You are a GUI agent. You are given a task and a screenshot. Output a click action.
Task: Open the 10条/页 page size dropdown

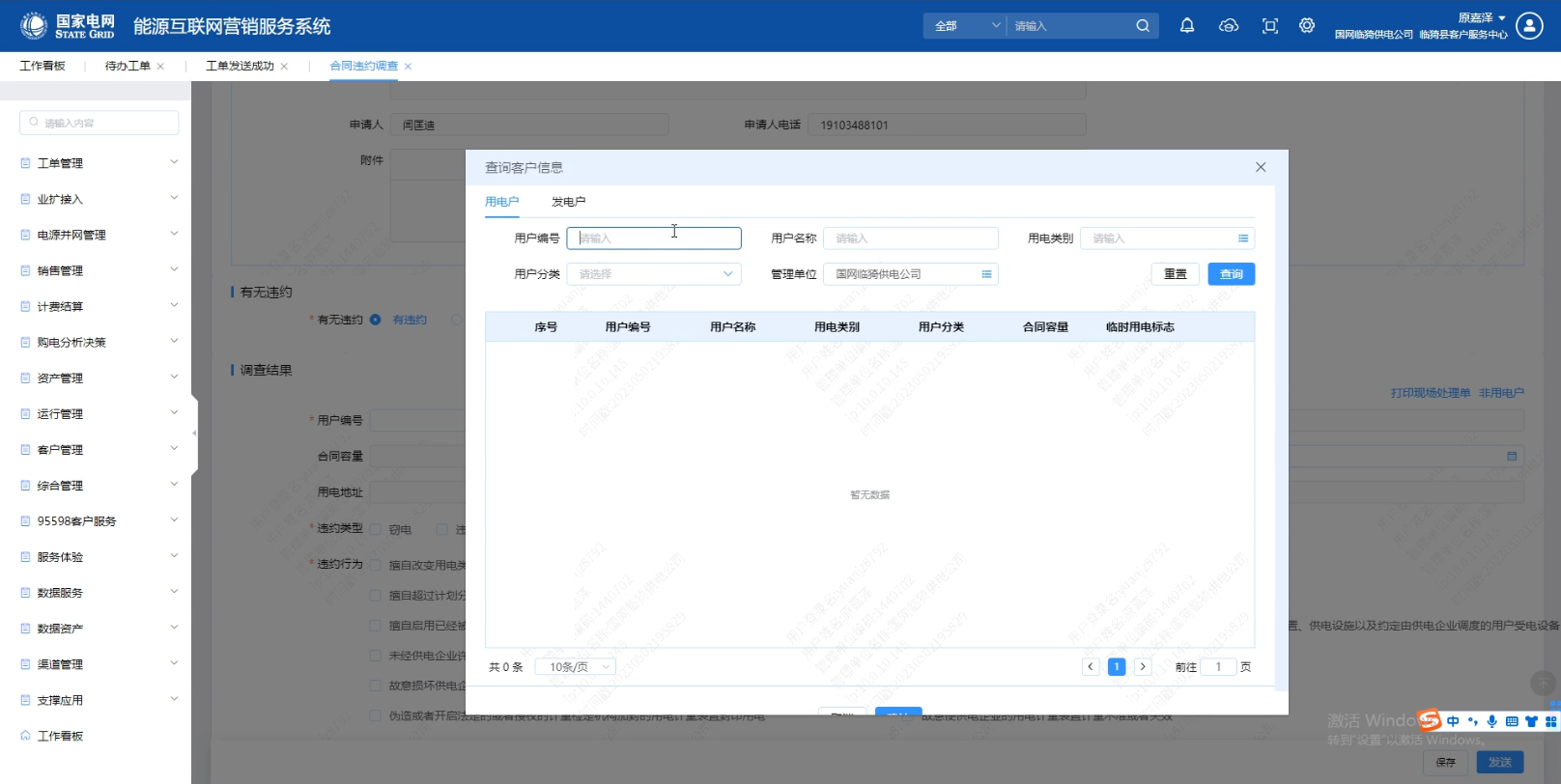[576, 667]
